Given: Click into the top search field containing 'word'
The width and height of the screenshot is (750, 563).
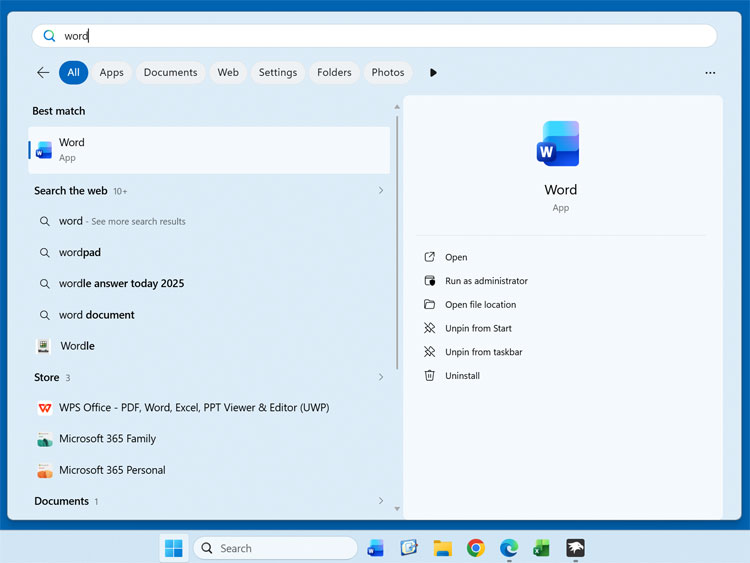Looking at the screenshot, I should click(x=375, y=36).
